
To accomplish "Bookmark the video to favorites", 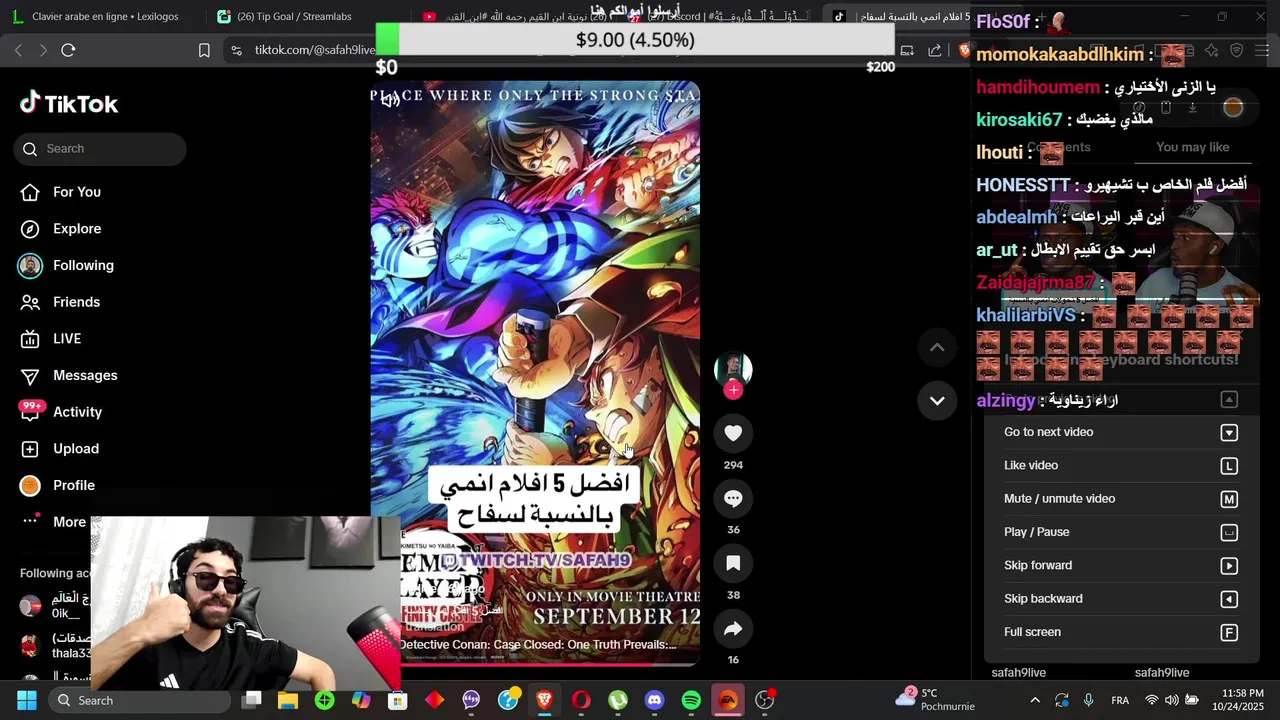I will 733,563.
